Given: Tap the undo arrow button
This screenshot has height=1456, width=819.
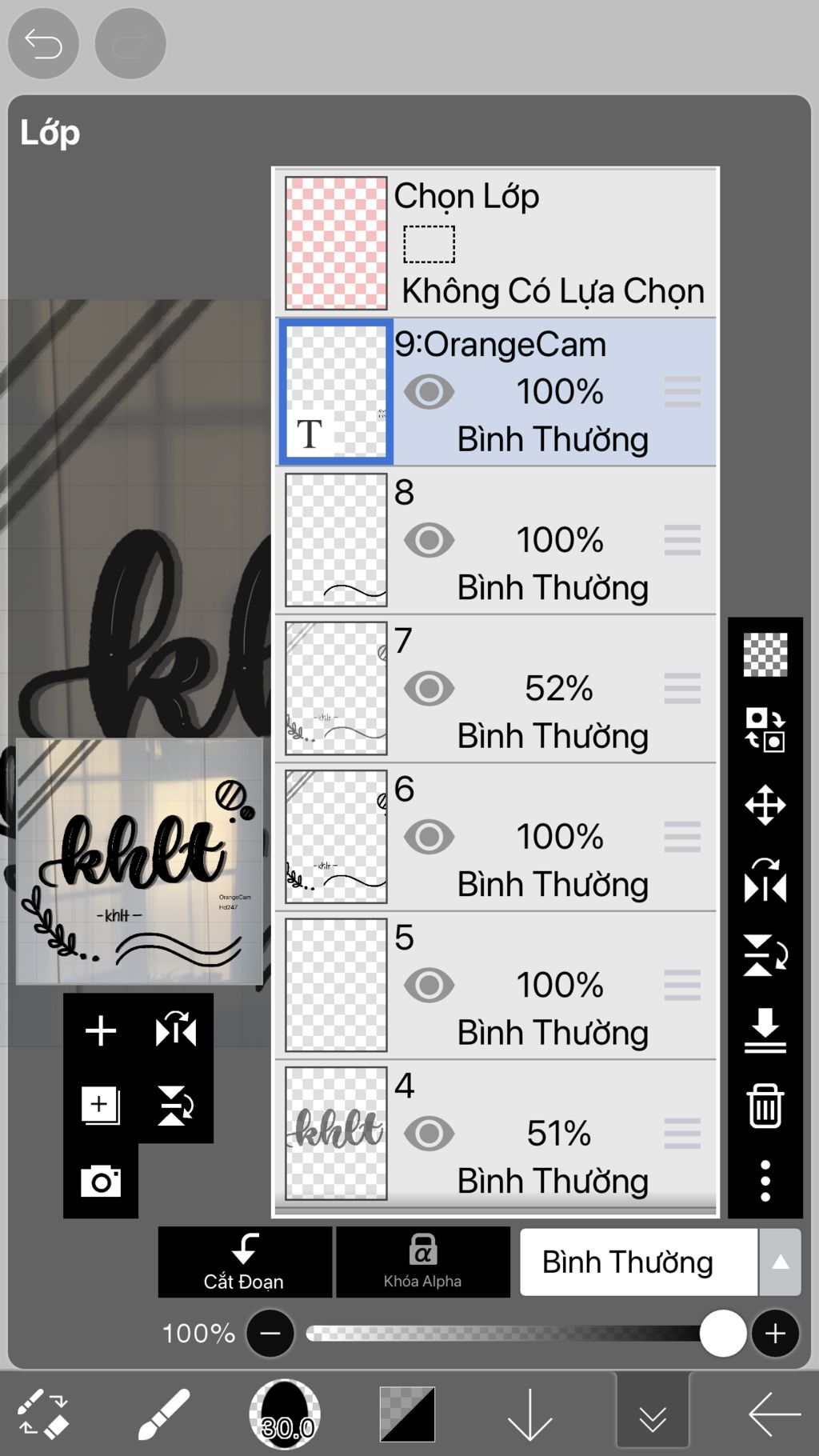Looking at the screenshot, I should (43, 43).
